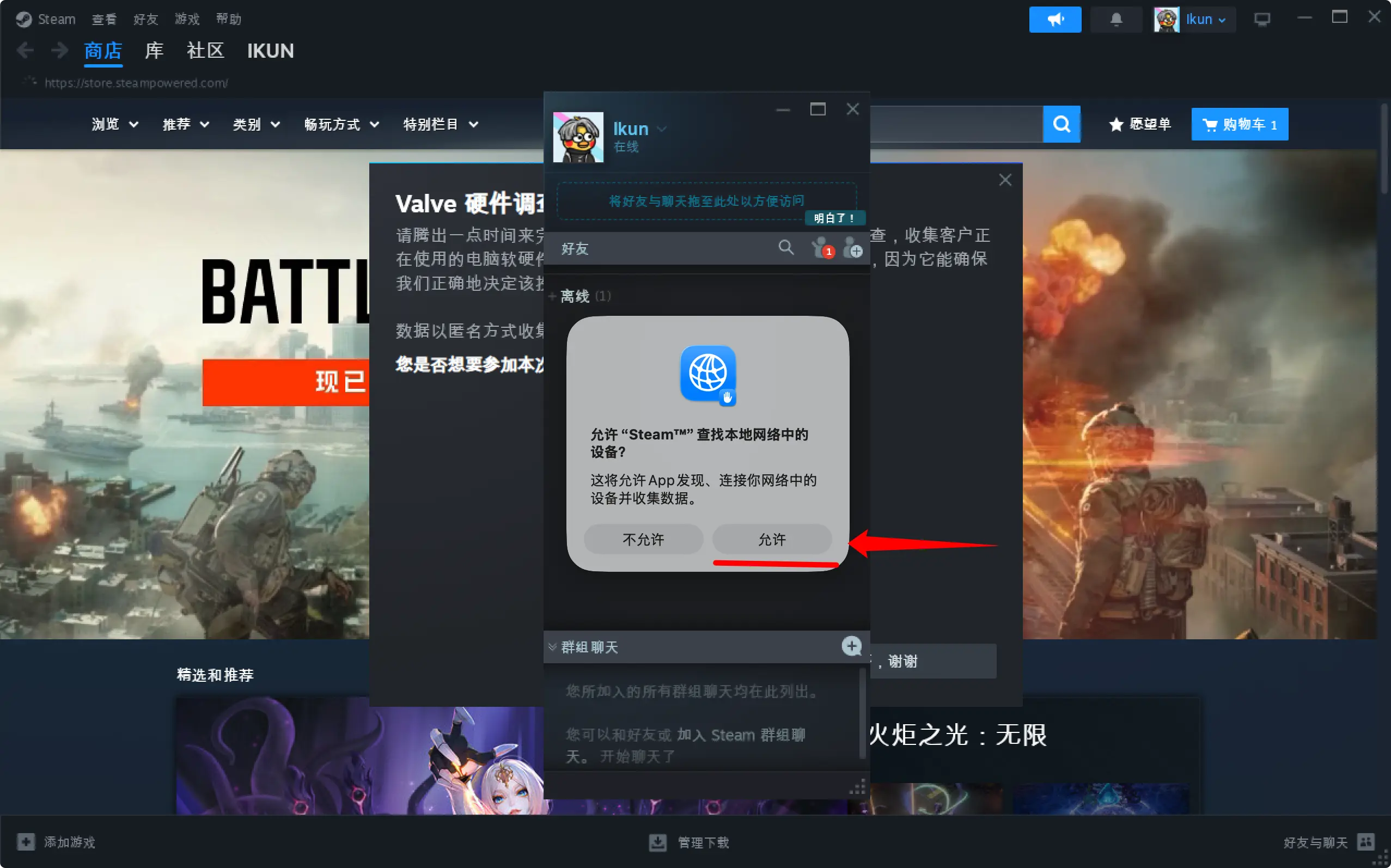
Task: Expand the 类别 categories dropdown
Action: [x=256, y=124]
